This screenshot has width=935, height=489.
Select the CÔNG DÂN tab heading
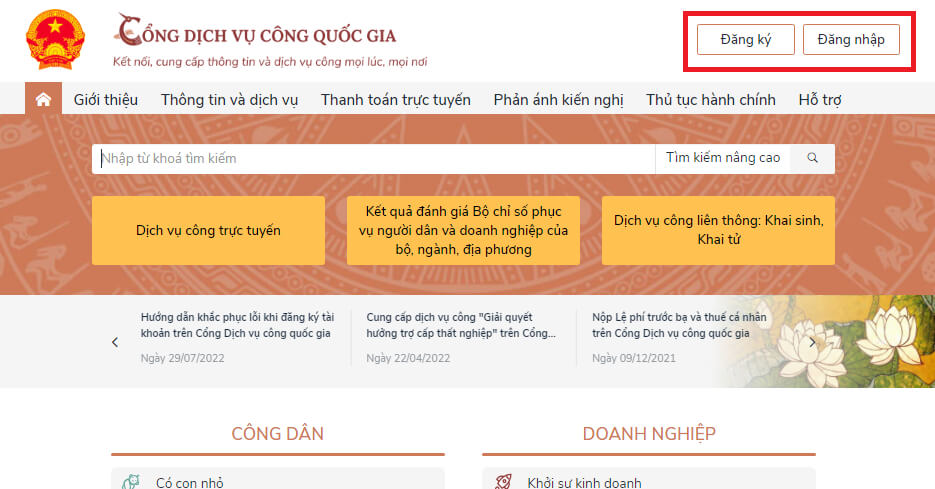[278, 434]
